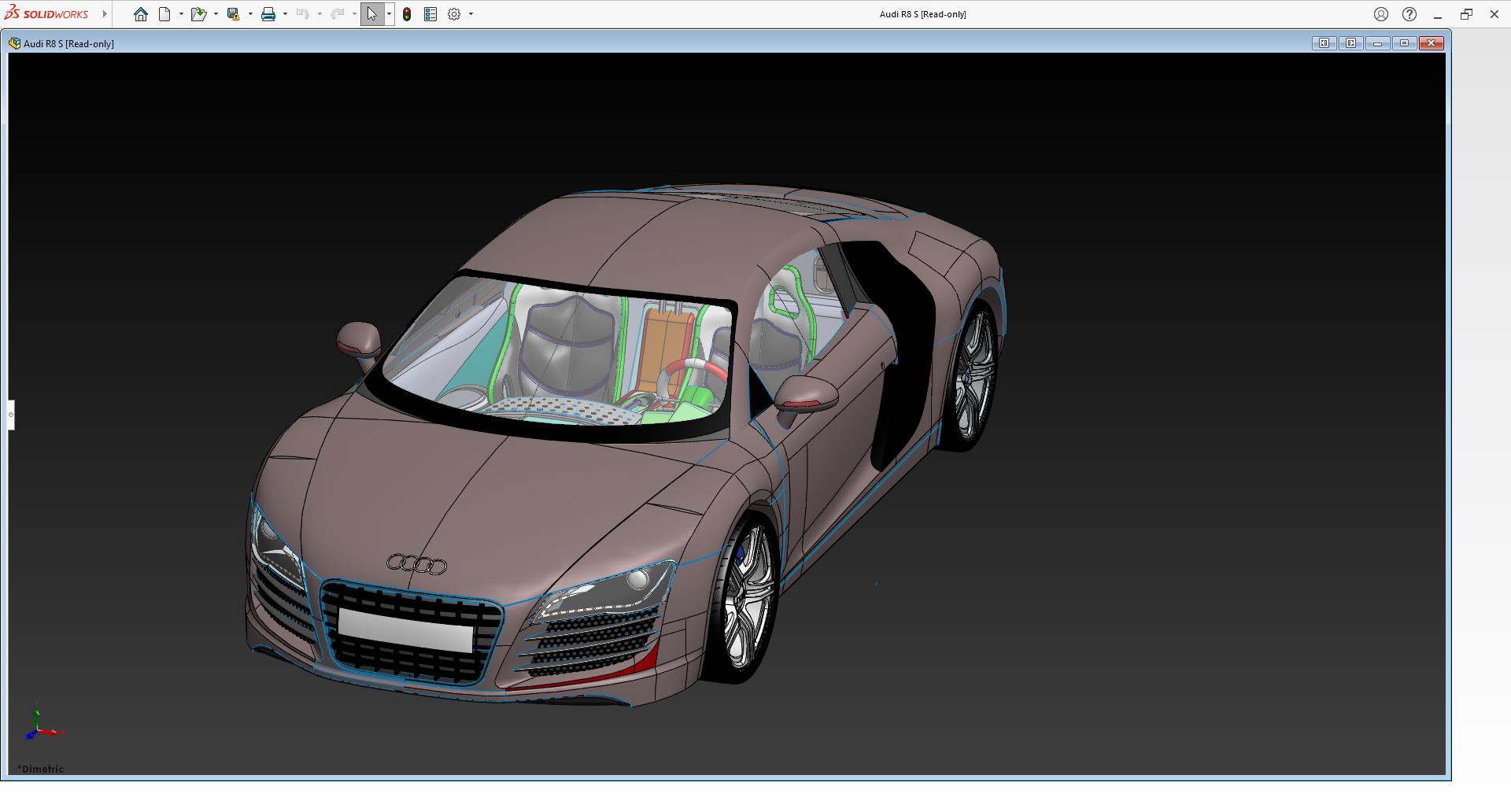Click the Save icon with warning badge
The height and width of the screenshot is (812, 1511).
pos(233,14)
